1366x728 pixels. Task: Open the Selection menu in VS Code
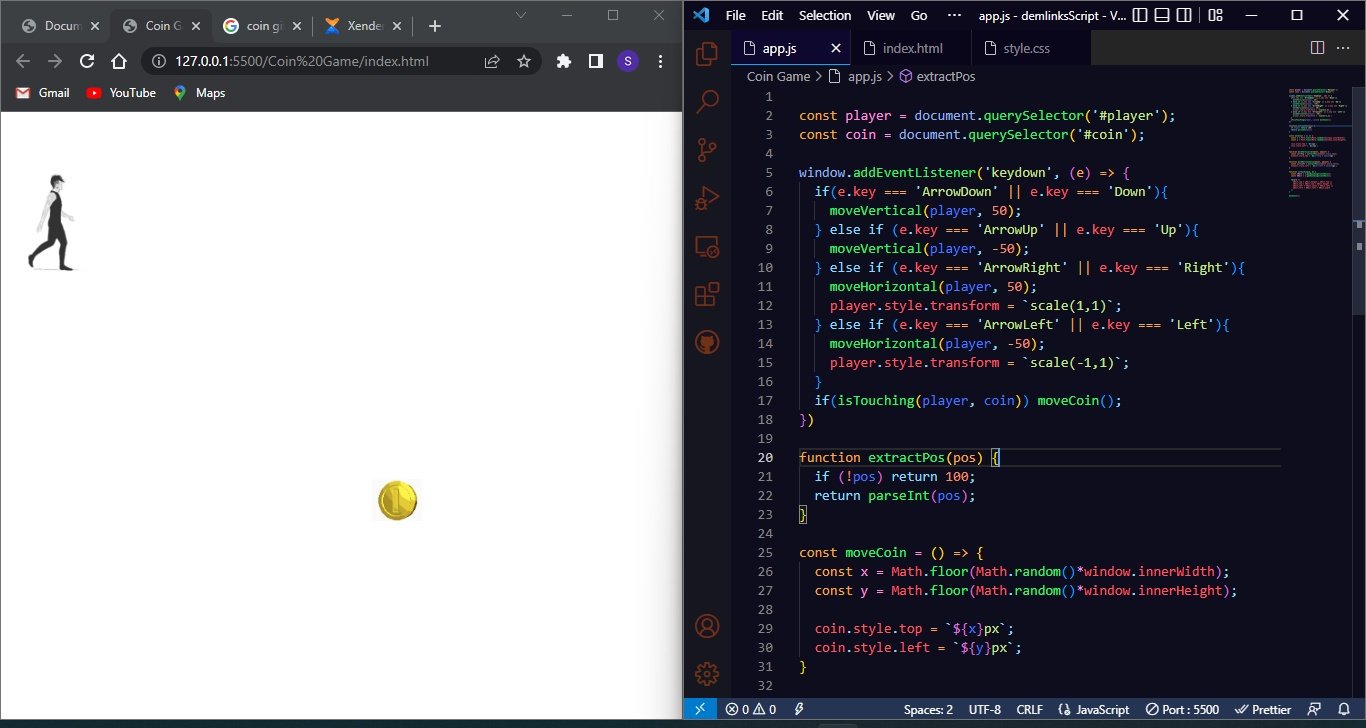(824, 15)
